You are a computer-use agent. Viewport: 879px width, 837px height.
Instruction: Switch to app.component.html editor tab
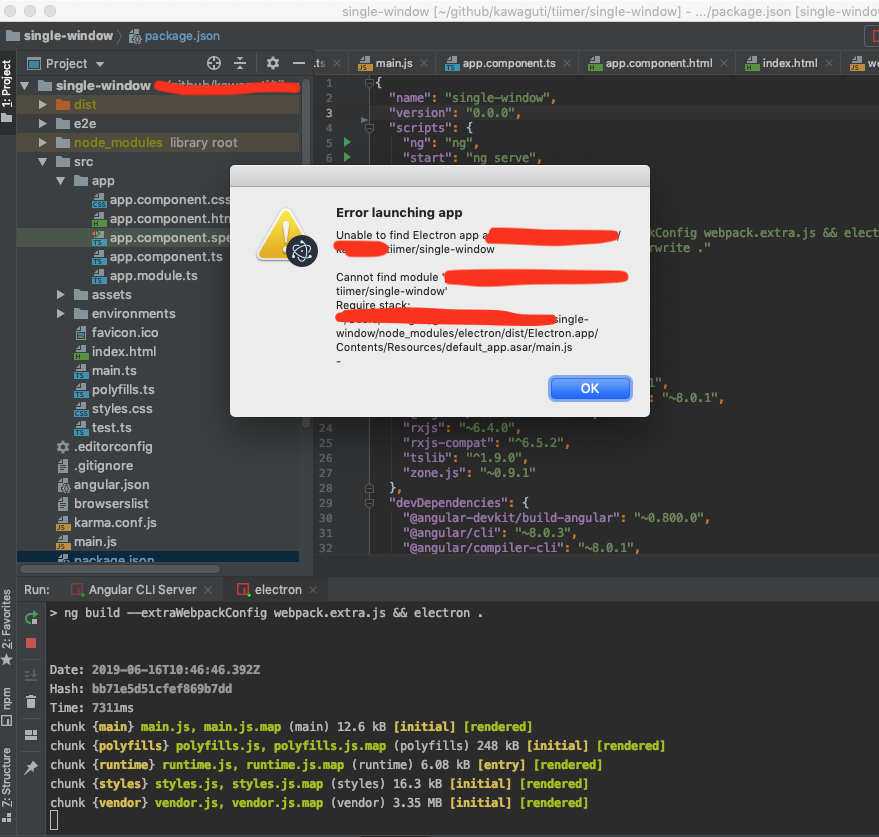click(x=659, y=63)
